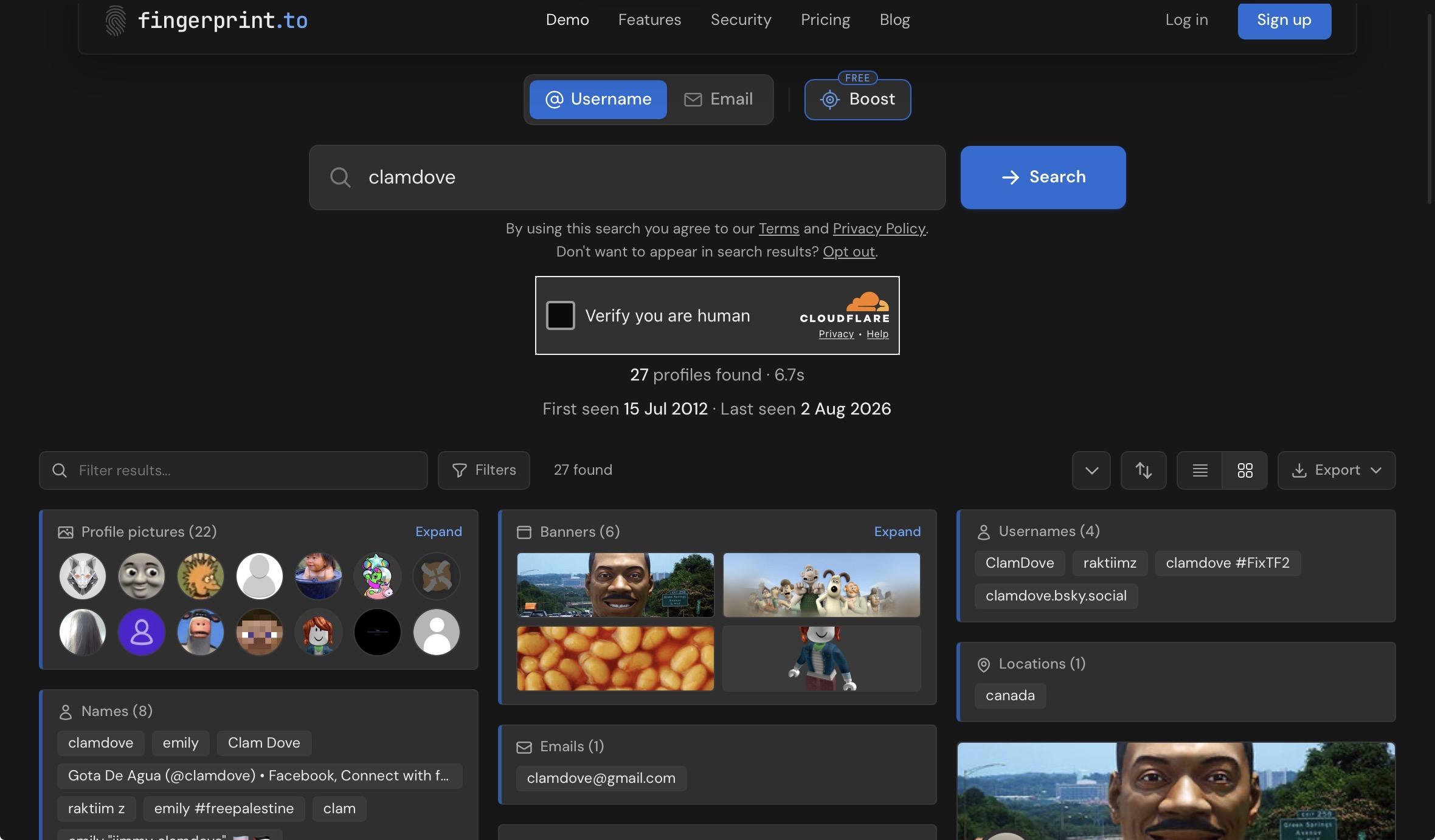1435x840 pixels.
Task: Open Cloudflare Help link
Action: point(877,334)
